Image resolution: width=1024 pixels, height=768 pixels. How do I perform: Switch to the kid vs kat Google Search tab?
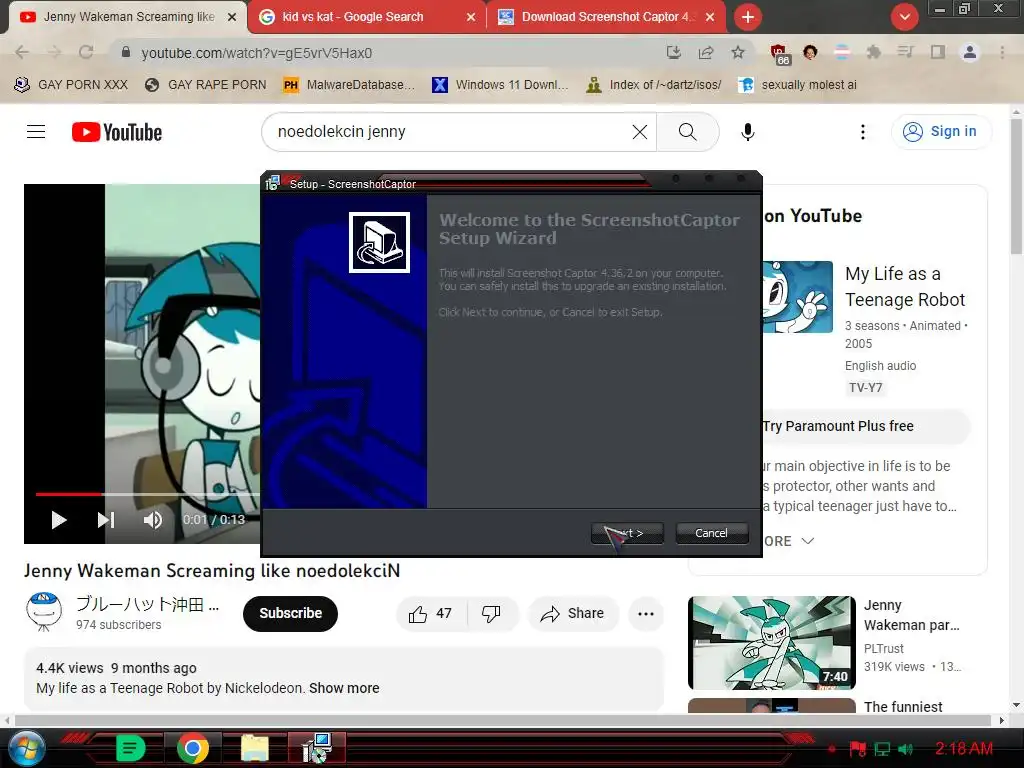pyautogui.click(x=366, y=17)
